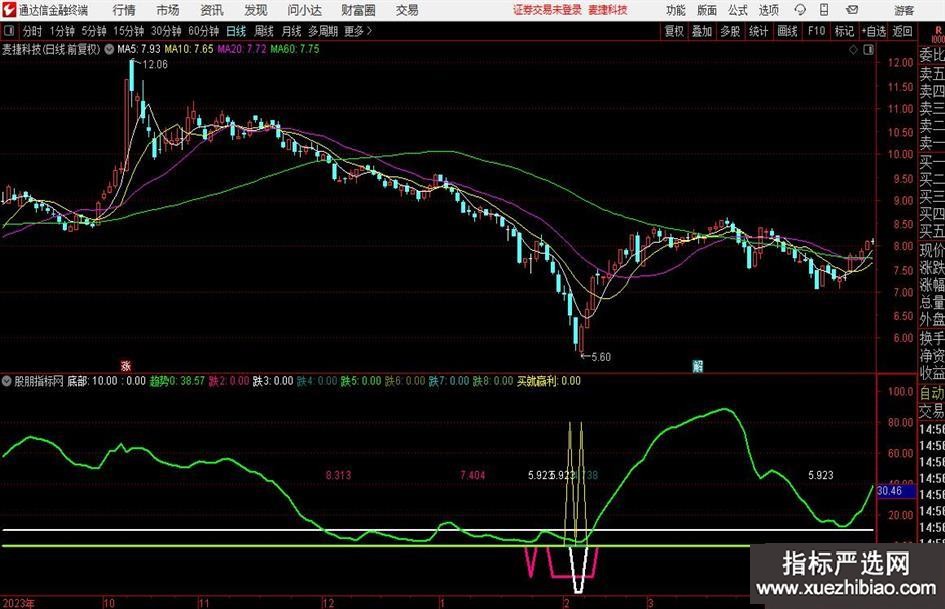Click the red 涨 marker on the chart
This screenshot has height=609, width=945.
coord(125,365)
